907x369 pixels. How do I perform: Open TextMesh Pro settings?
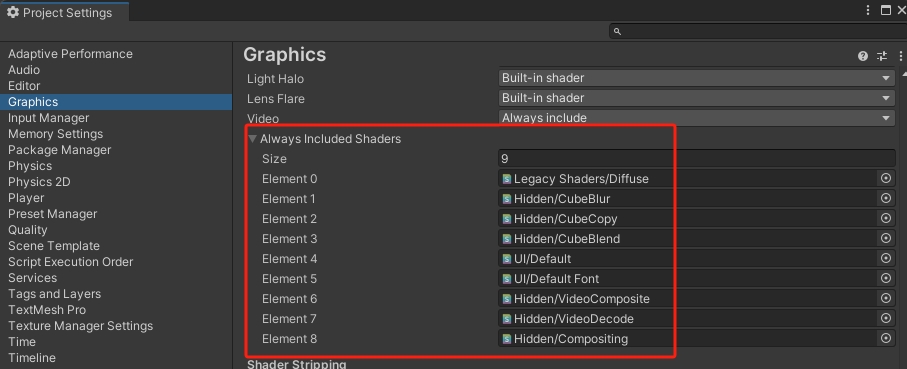47,310
